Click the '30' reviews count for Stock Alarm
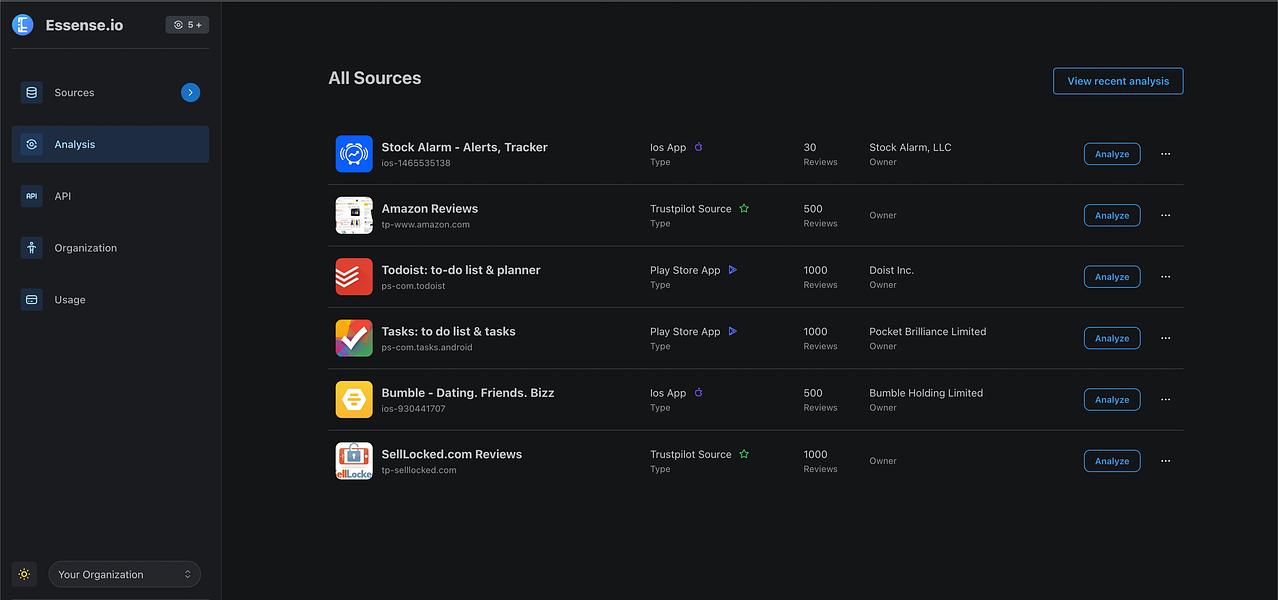Viewport: 1278px width, 600px height. point(810,147)
